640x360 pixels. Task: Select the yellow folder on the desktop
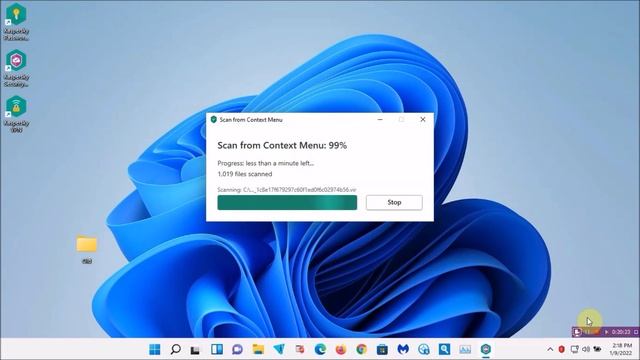pyautogui.click(x=87, y=249)
